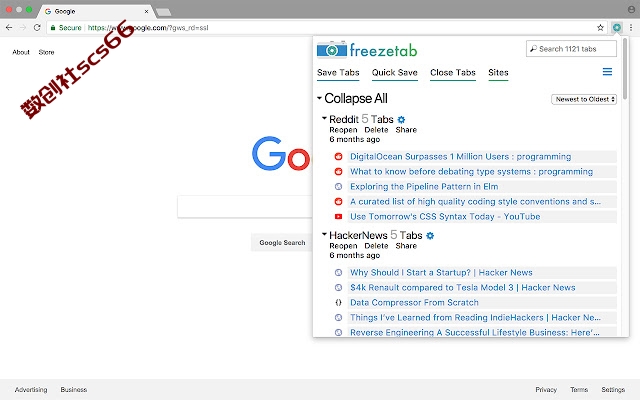Open the Save Tabs tab
This screenshot has height=400, width=640.
[x=338, y=73]
